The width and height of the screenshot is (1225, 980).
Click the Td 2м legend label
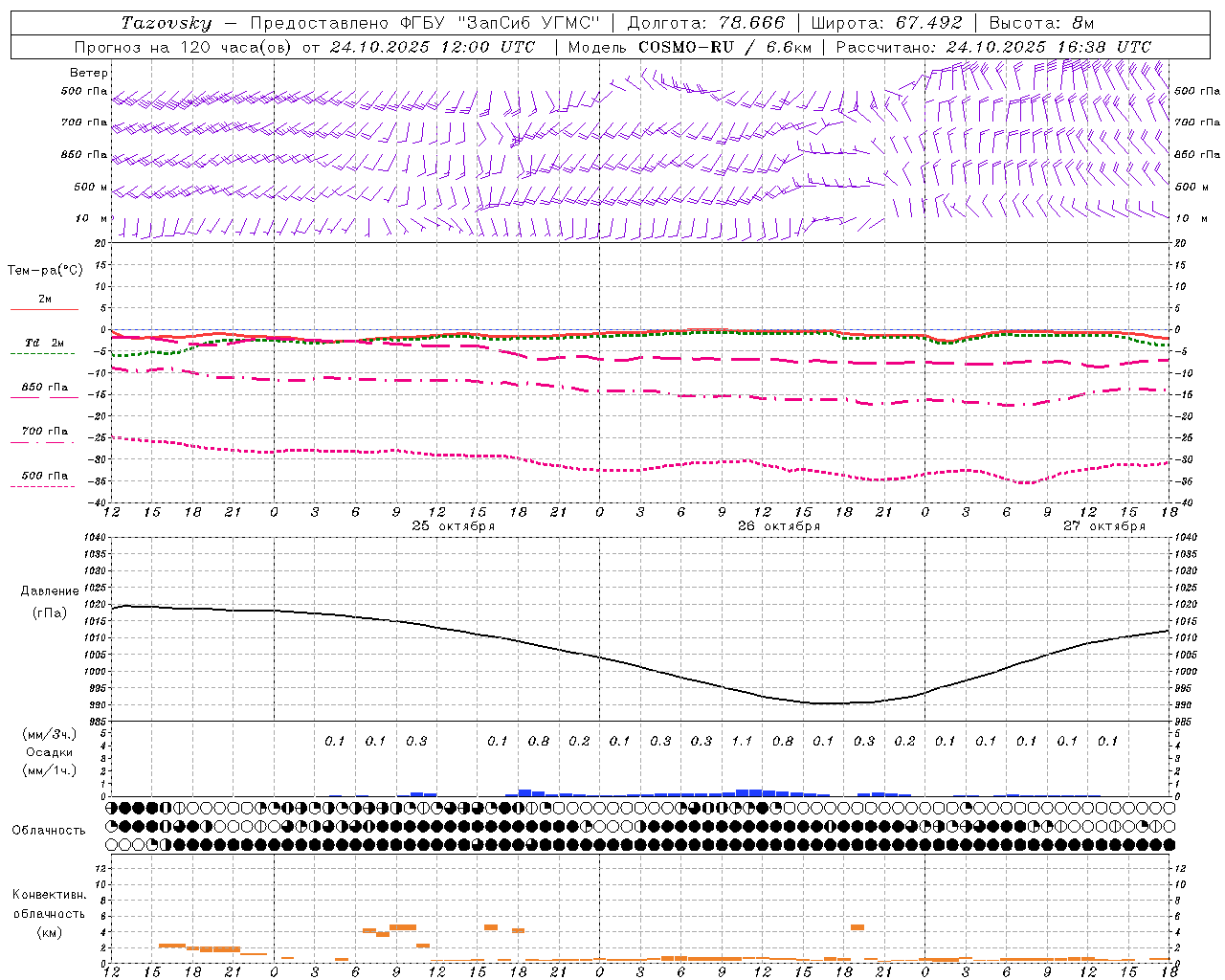(45, 343)
